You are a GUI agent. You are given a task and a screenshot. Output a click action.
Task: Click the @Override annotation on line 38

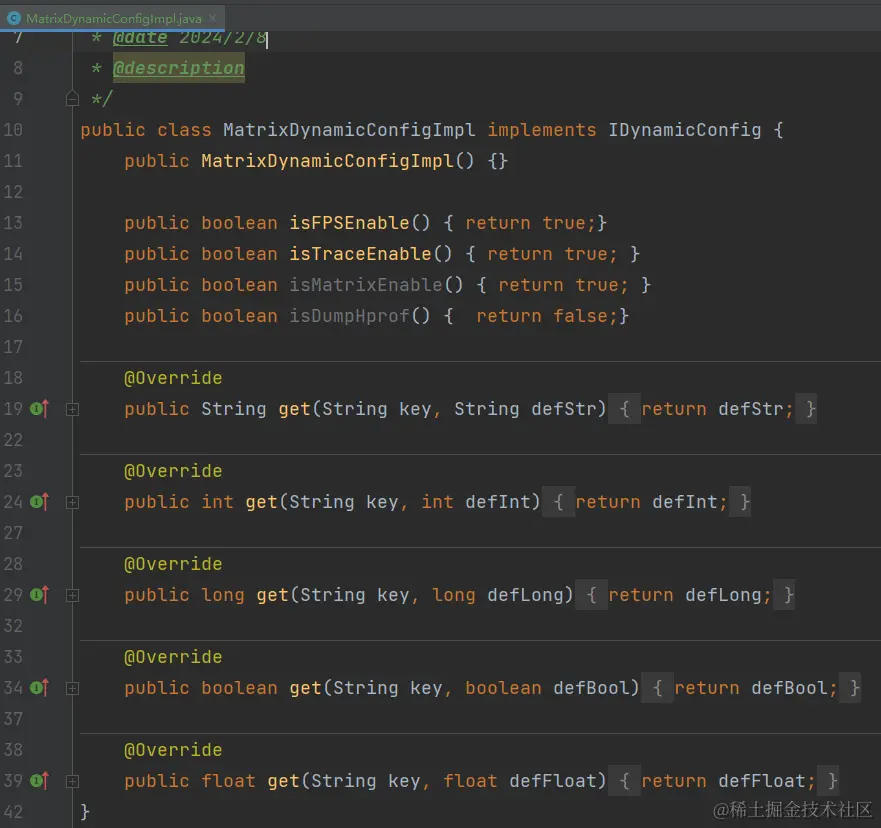(173, 749)
